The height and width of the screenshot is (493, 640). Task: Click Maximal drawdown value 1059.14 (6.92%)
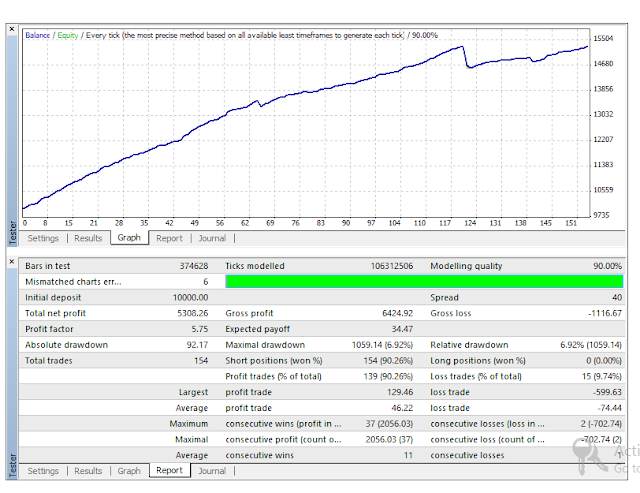click(x=382, y=345)
